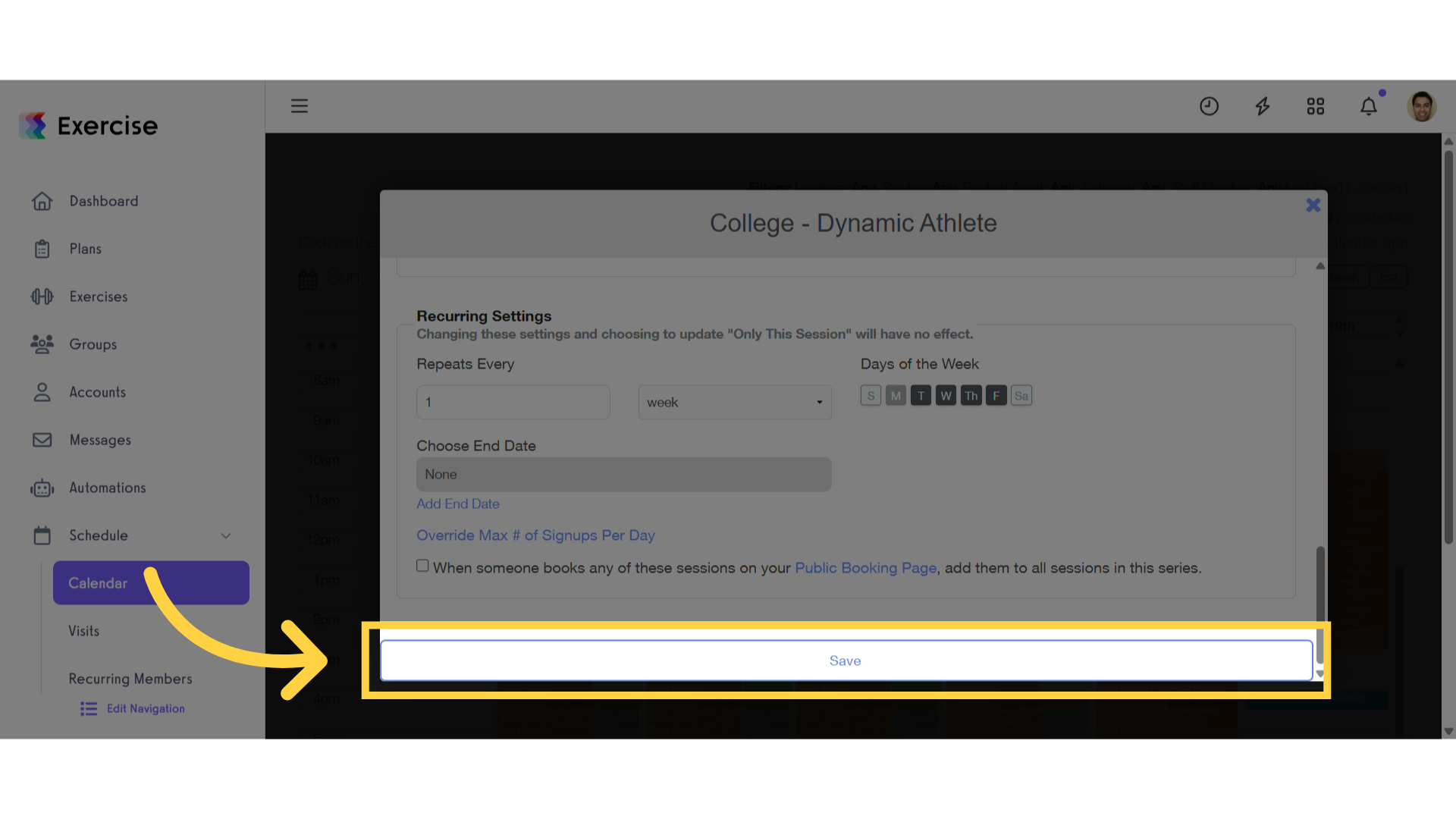This screenshot has height=819, width=1456.
Task: Open Messages in the sidebar
Action: pos(100,440)
